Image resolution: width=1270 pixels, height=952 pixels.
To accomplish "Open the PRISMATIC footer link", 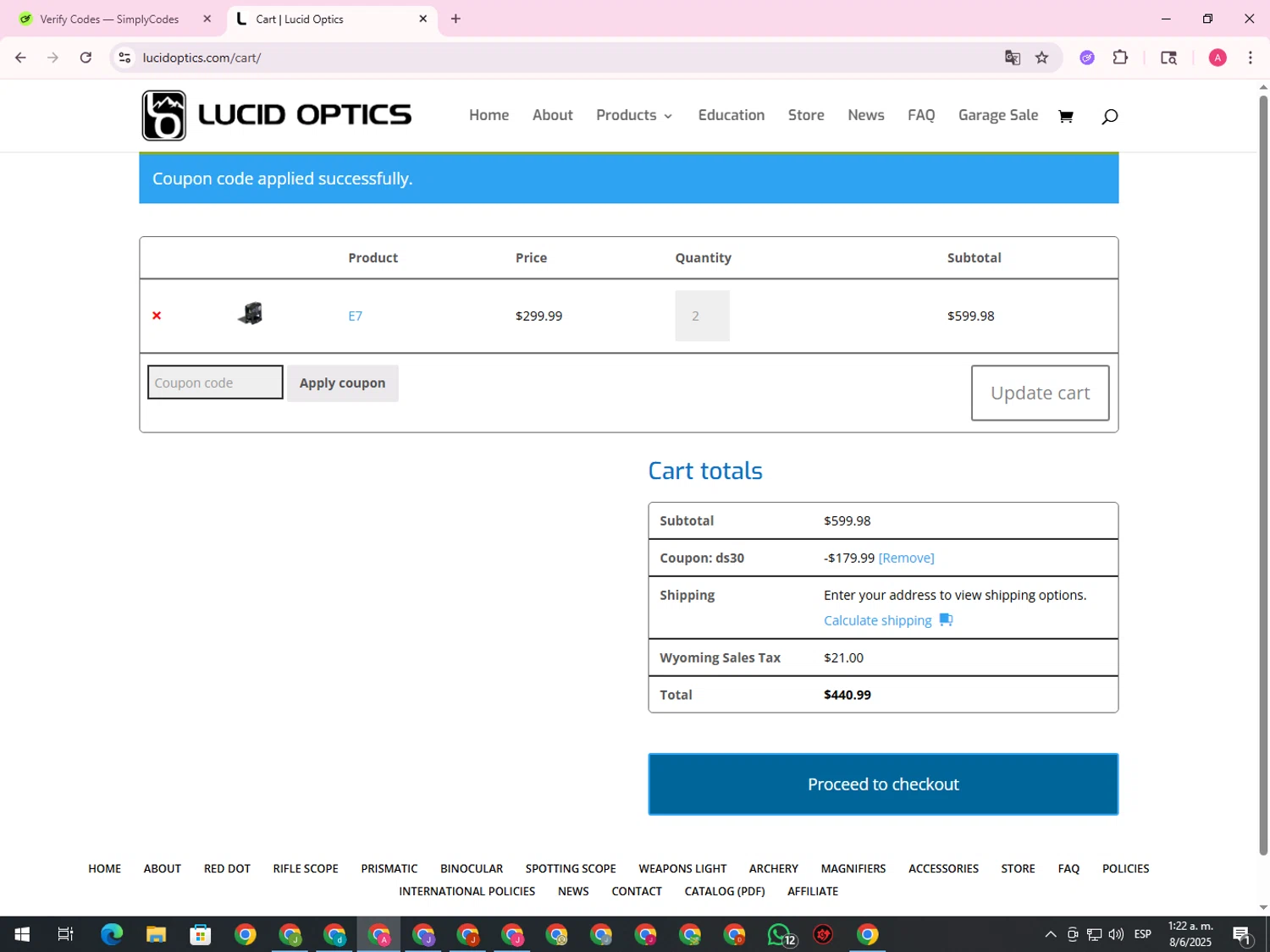I will pos(389,868).
